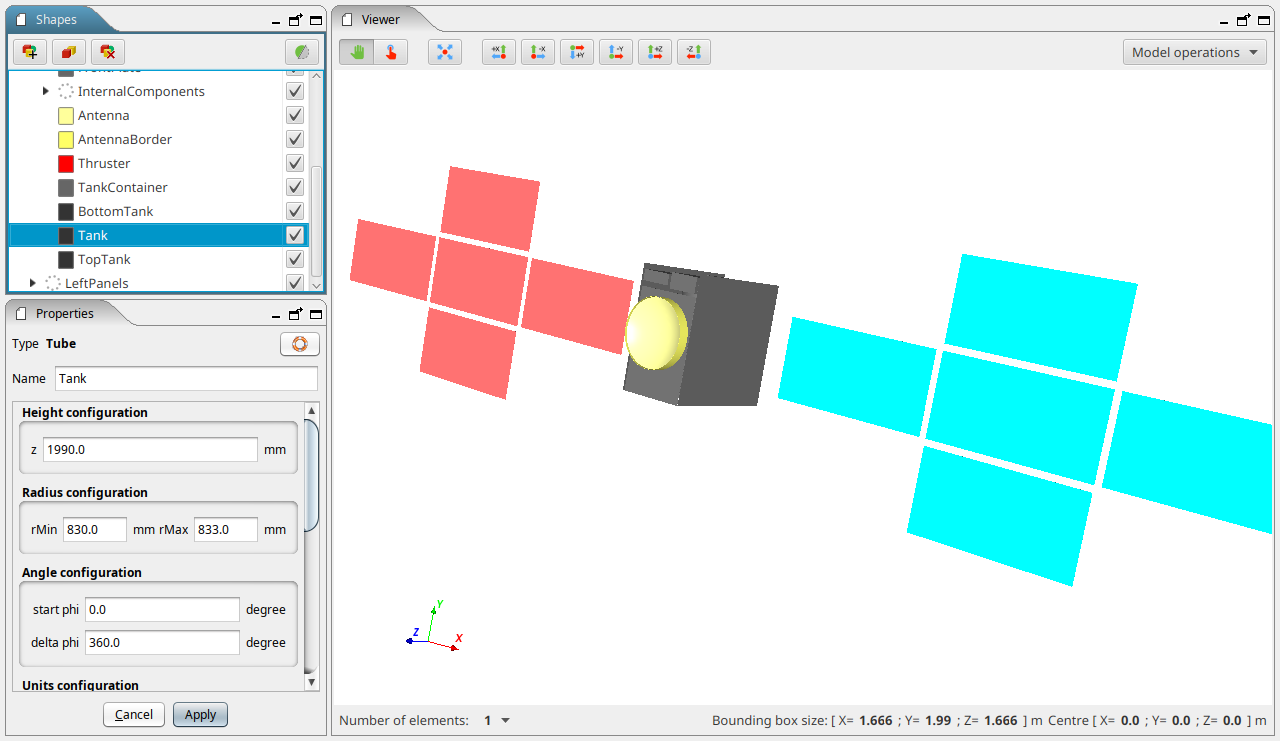The width and height of the screenshot is (1280, 741).
Task: Click the zoom-to-fit icon in Viewer toolbar
Action: coord(444,51)
